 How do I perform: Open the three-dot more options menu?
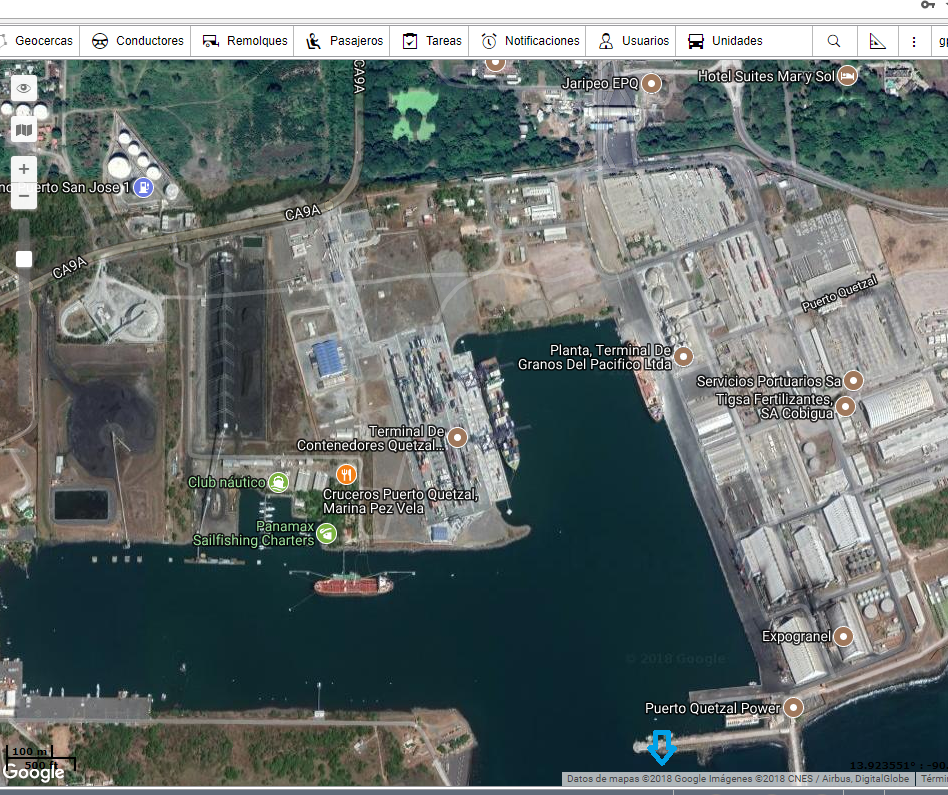[x=914, y=41]
